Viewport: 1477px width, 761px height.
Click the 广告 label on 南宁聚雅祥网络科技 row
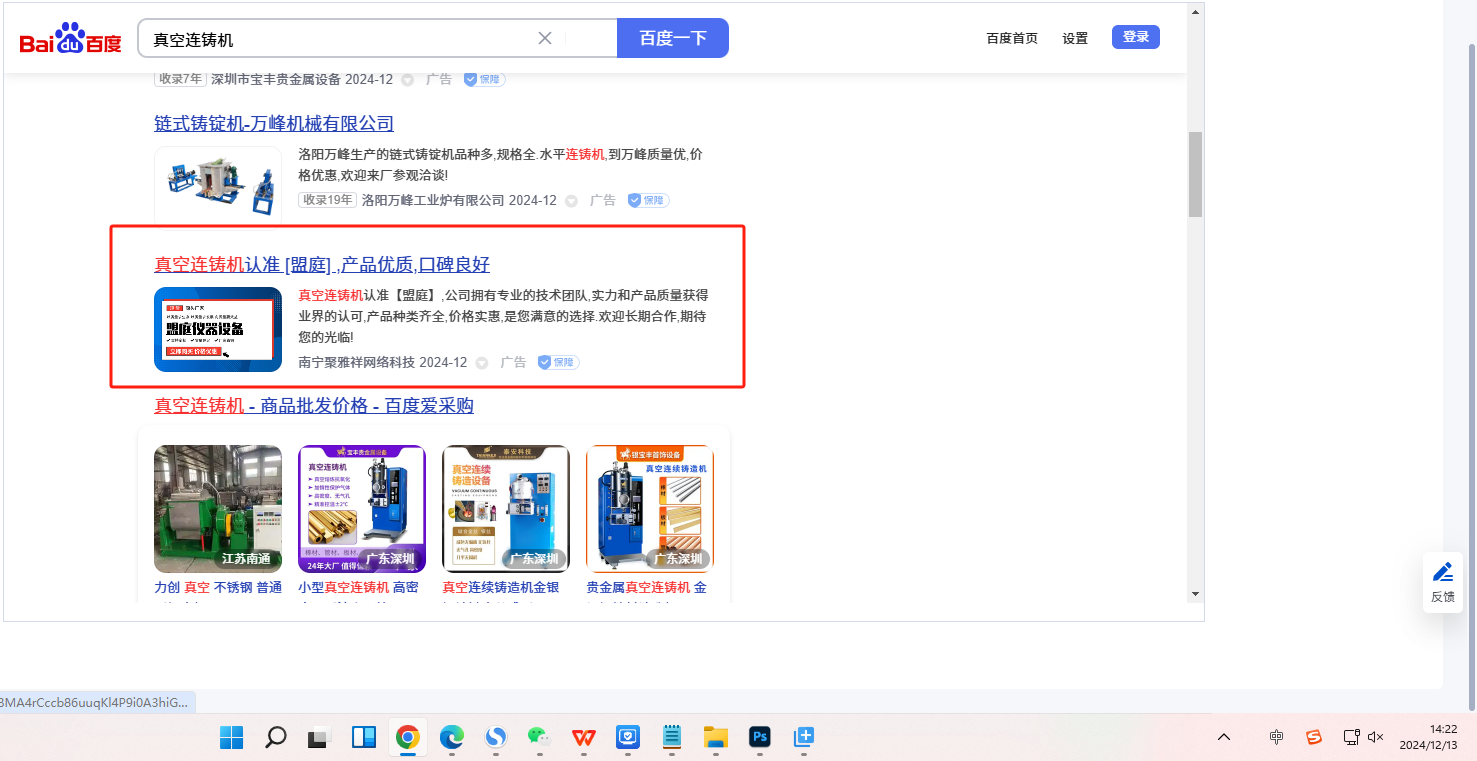click(513, 362)
